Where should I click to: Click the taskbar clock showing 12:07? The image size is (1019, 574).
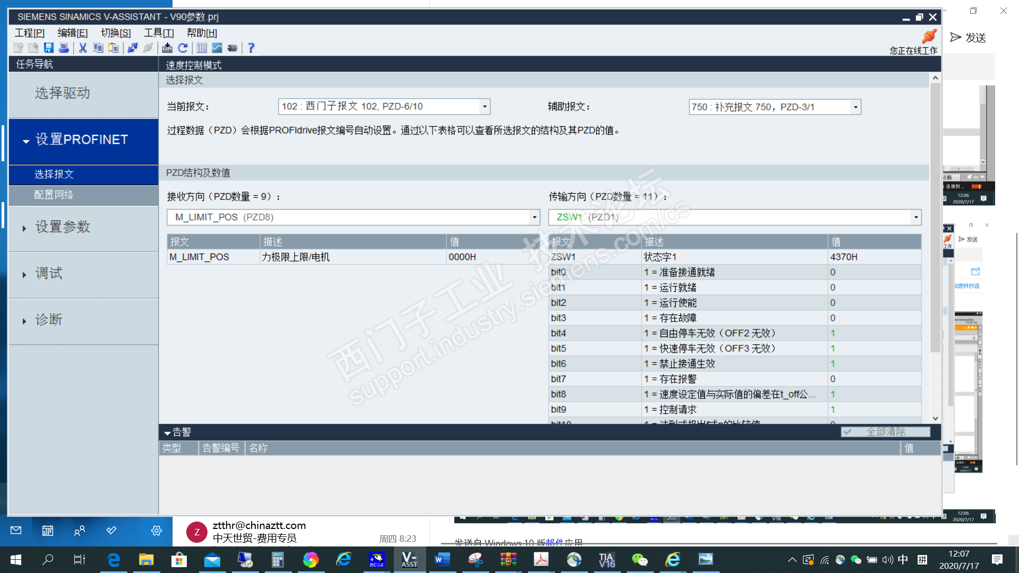(x=959, y=560)
